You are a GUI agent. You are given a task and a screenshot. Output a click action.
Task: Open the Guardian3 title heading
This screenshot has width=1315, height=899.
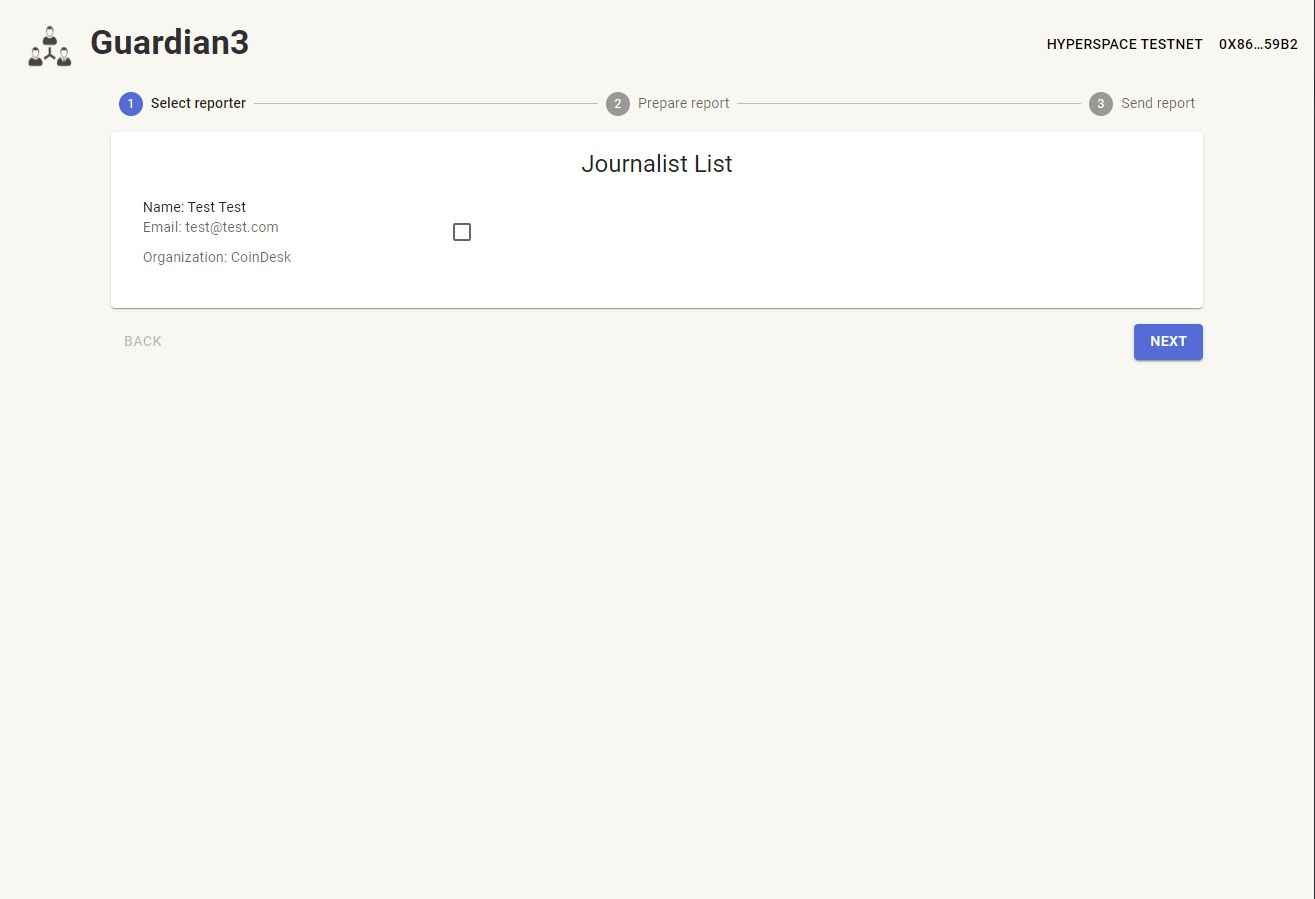click(169, 43)
